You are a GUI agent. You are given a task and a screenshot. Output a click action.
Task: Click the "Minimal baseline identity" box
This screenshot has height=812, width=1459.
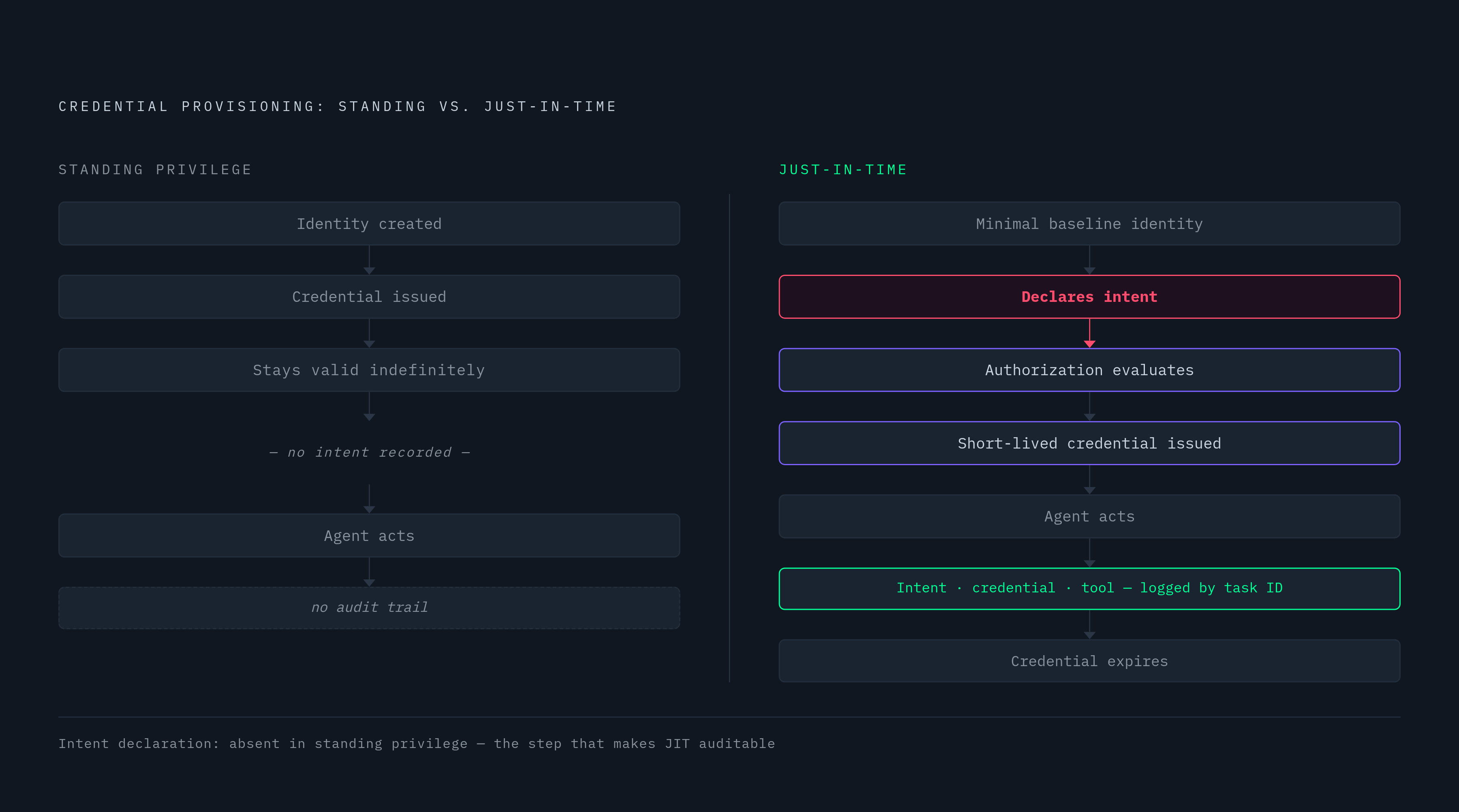pos(1090,224)
